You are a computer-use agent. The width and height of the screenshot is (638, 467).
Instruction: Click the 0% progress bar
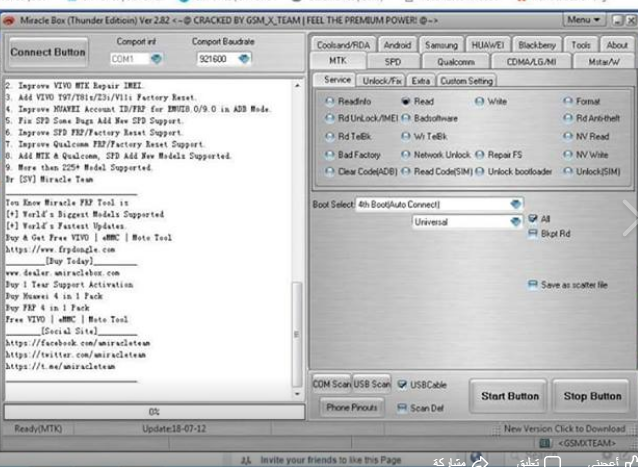click(x=154, y=412)
